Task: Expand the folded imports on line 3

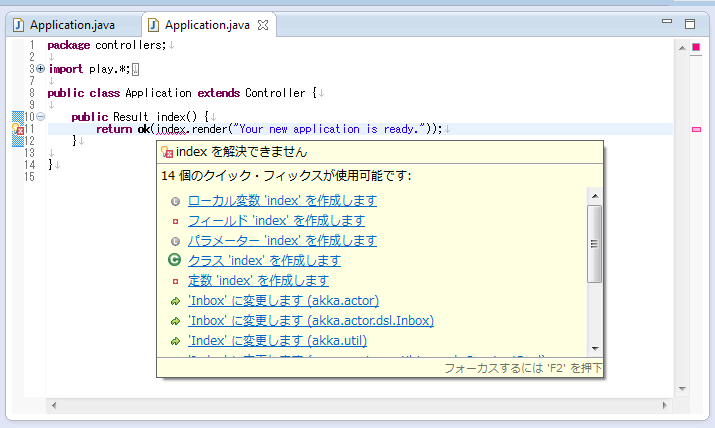Action: (x=41, y=69)
